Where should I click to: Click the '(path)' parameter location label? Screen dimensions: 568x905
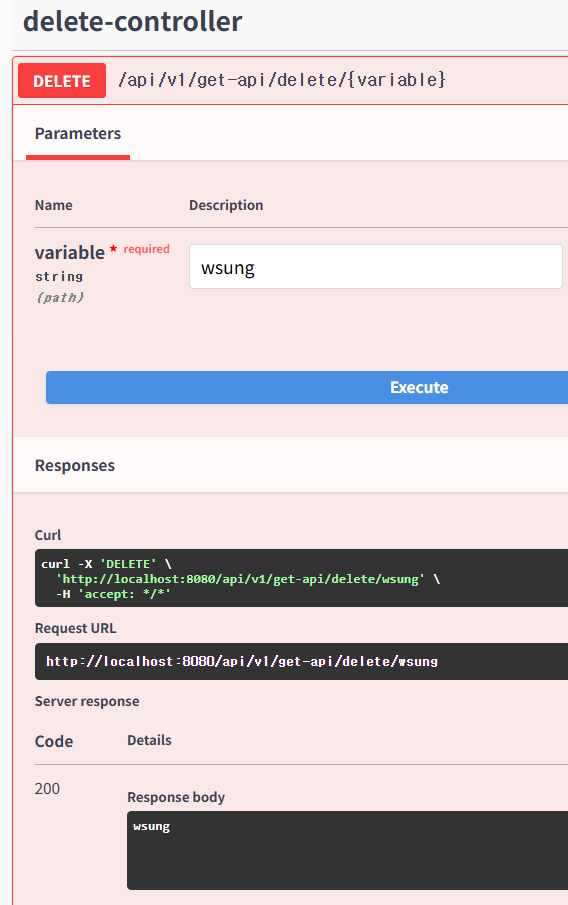[60, 297]
